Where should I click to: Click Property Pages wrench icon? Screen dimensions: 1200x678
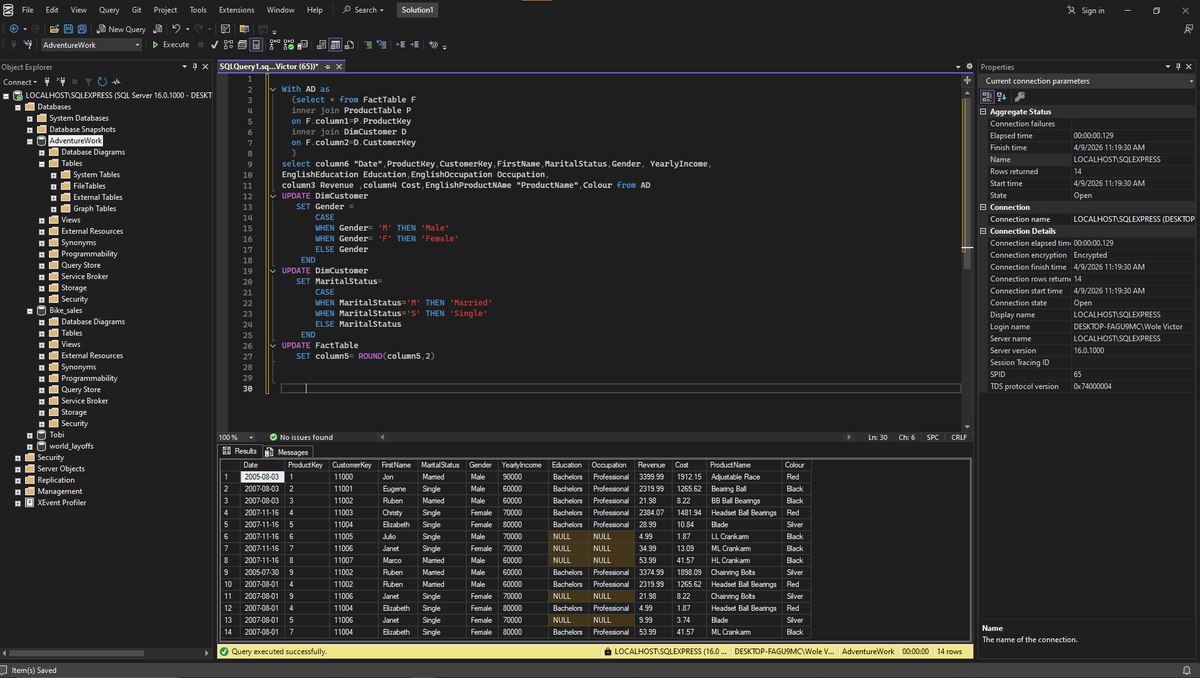coord(1019,96)
